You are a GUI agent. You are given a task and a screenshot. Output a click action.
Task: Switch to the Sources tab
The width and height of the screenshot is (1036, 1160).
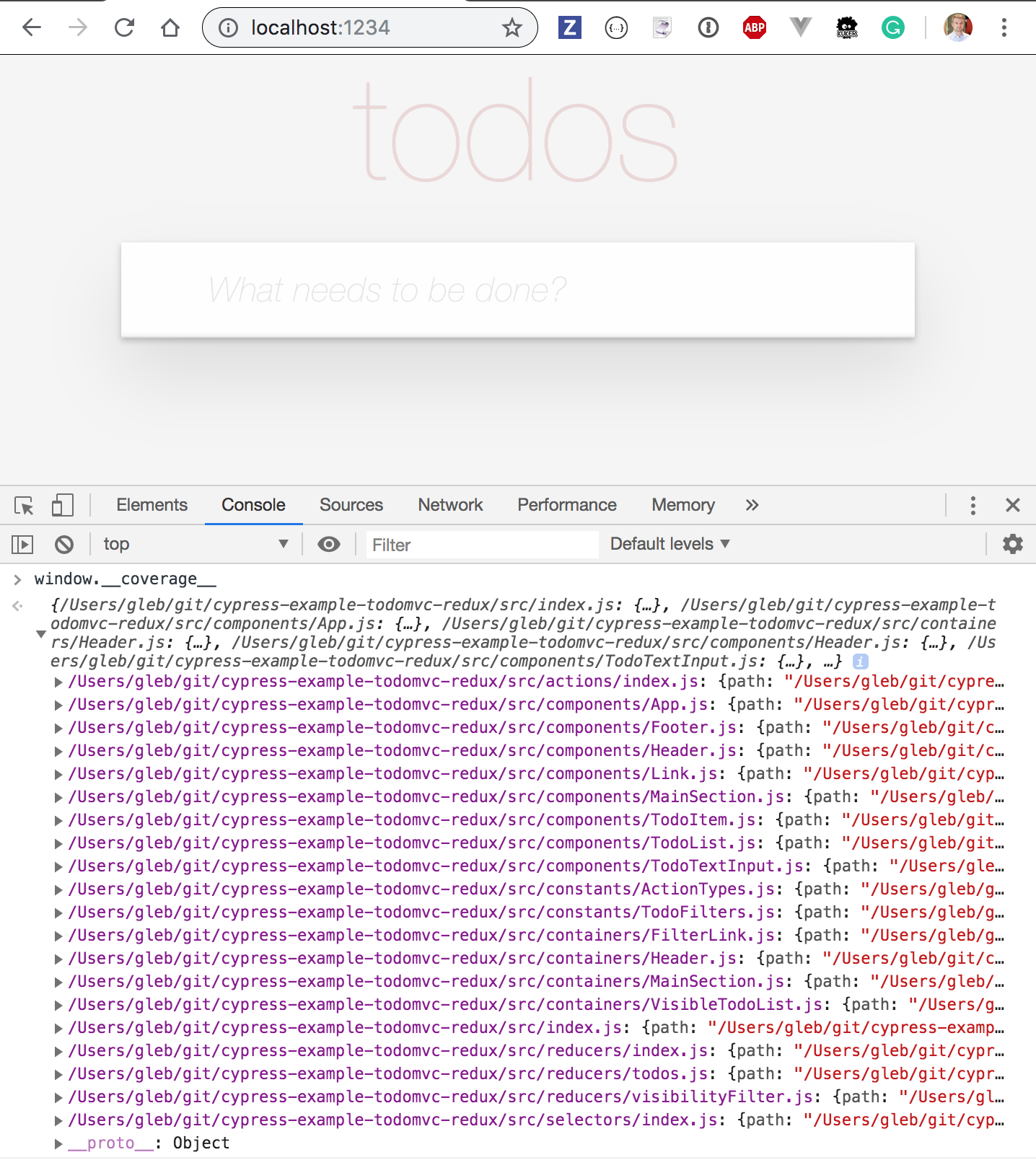351,506
